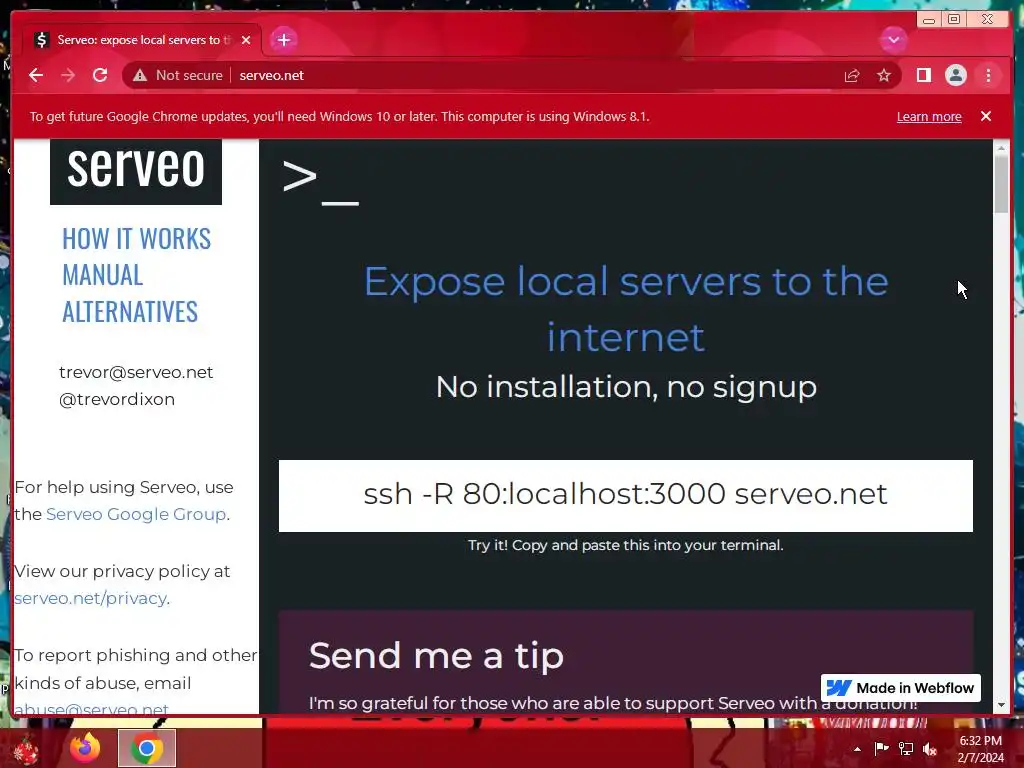This screenshot has width=1024, height=768.
Task: Open the MANUAL section link
Action: (x=103, y=275)
